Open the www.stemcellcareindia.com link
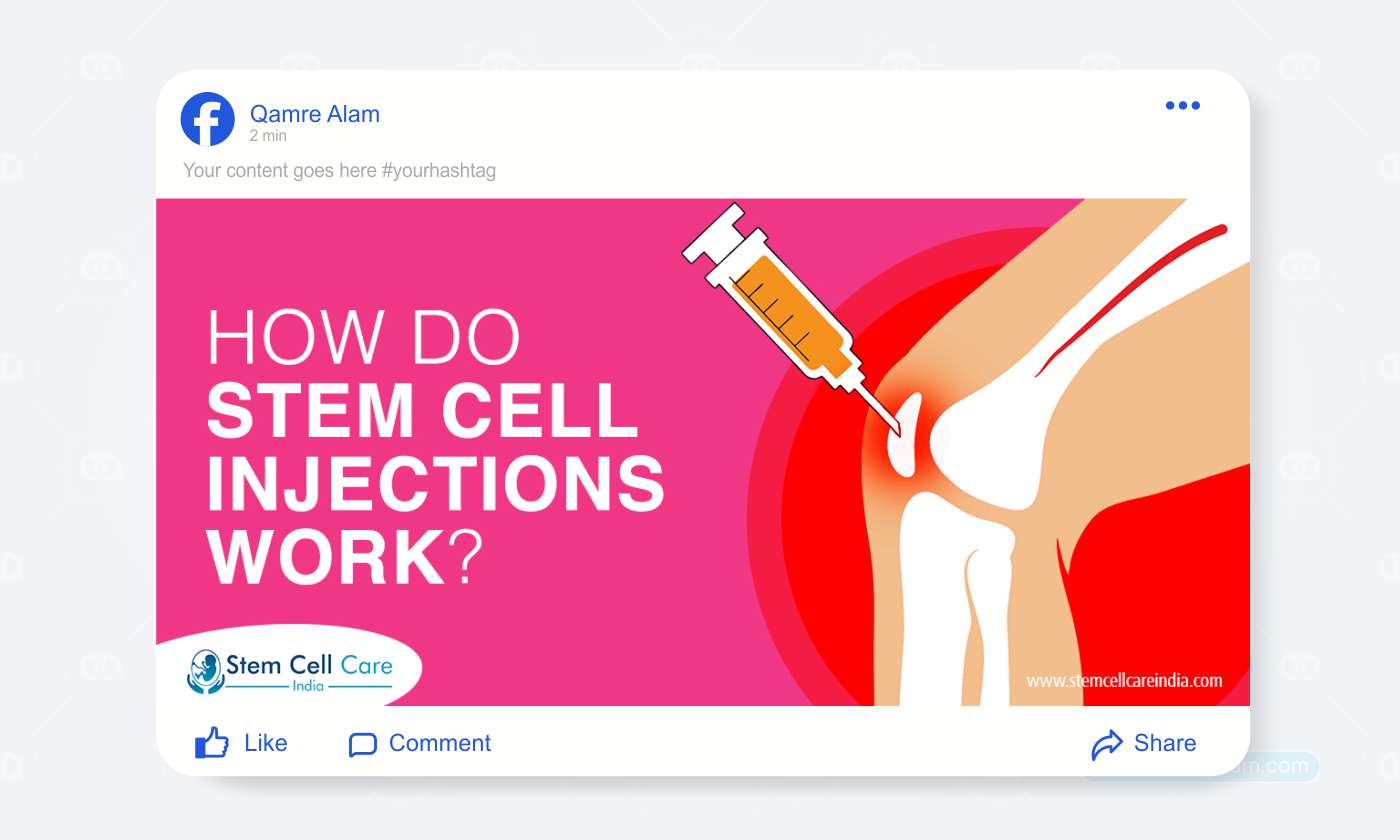Screen dimensions: 1400x840 (x=1124, y=681)
